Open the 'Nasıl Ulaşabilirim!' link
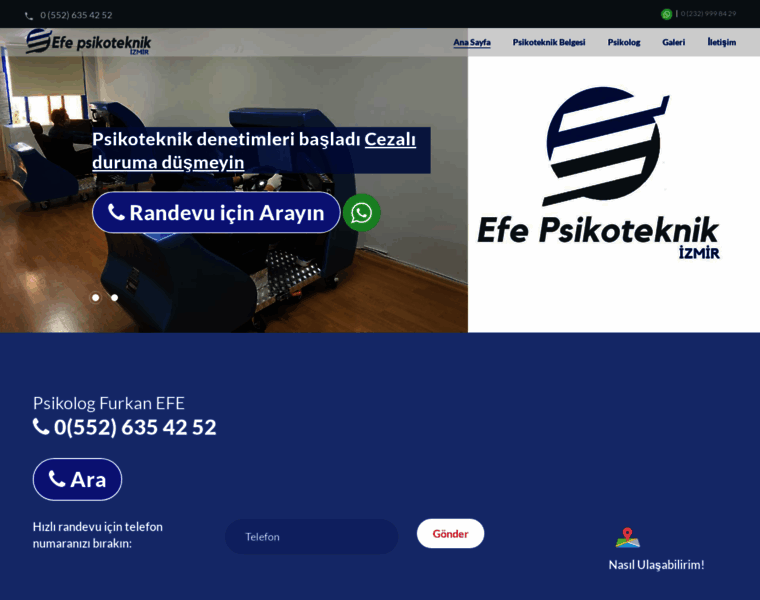 coord(656,565)
